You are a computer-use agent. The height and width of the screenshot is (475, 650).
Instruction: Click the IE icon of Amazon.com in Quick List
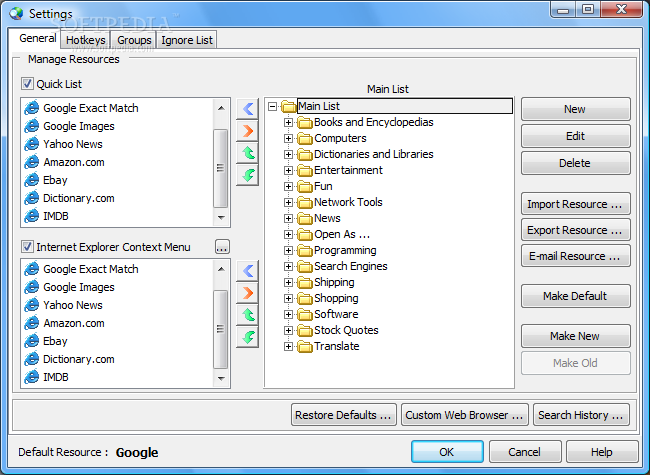[x=32, y=162]
